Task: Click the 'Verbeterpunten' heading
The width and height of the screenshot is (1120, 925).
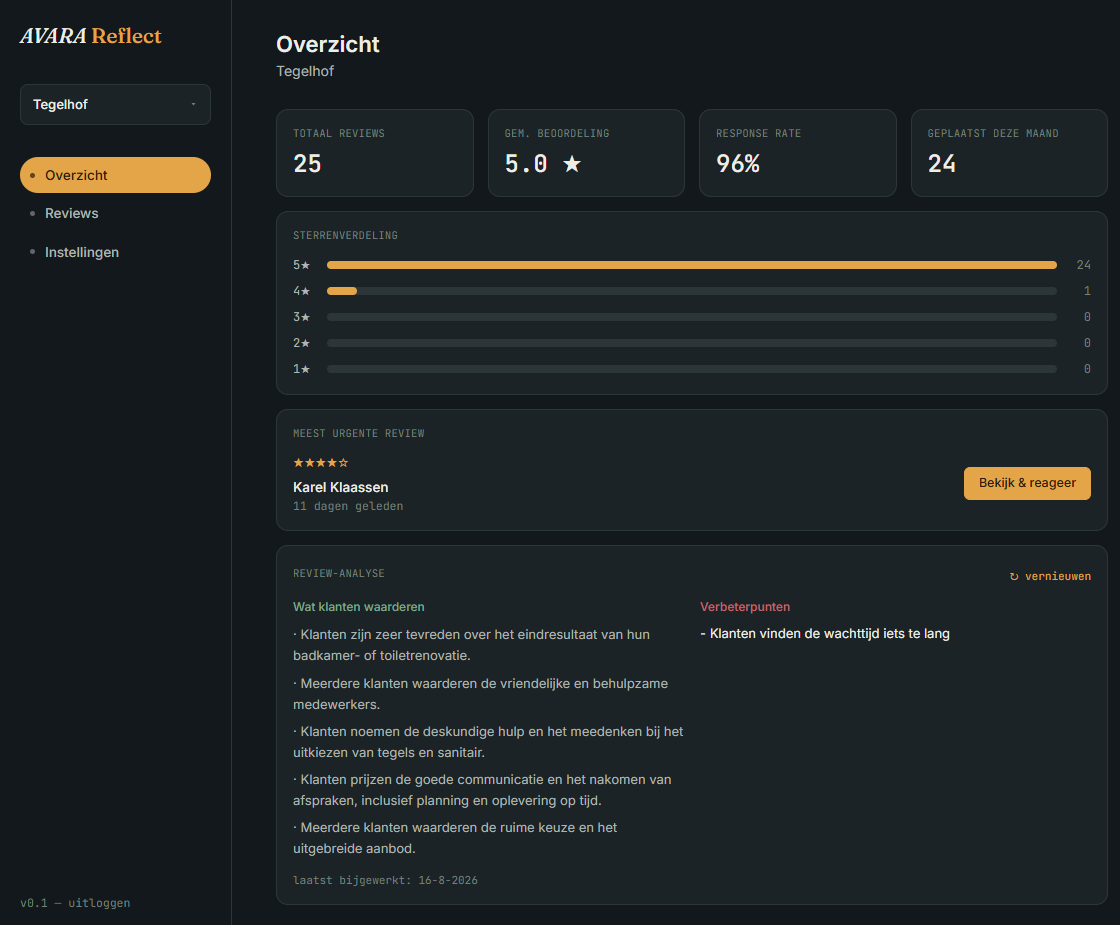Action: click(x=745, y=606)
